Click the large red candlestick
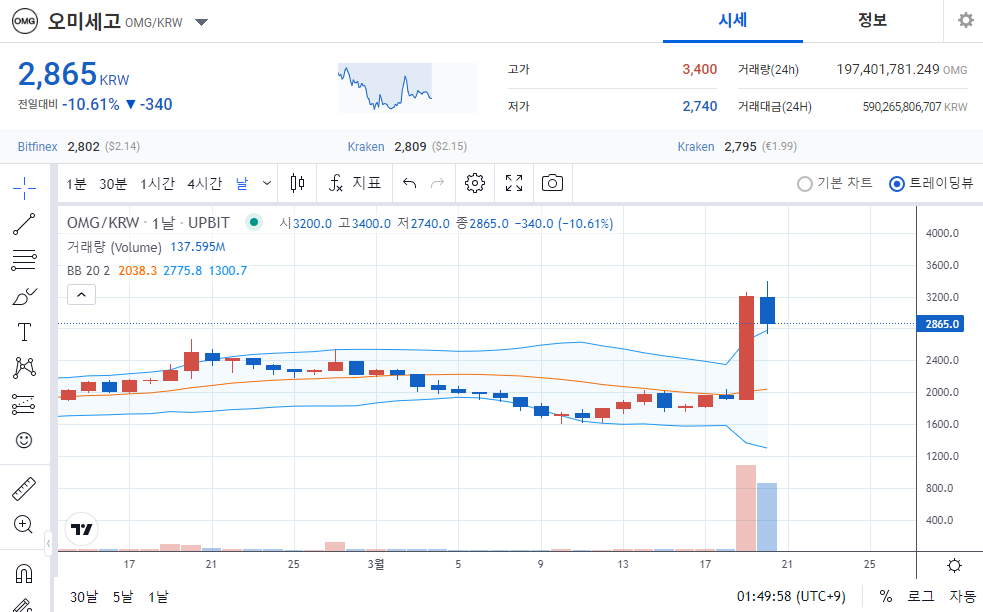 (746, 347)
